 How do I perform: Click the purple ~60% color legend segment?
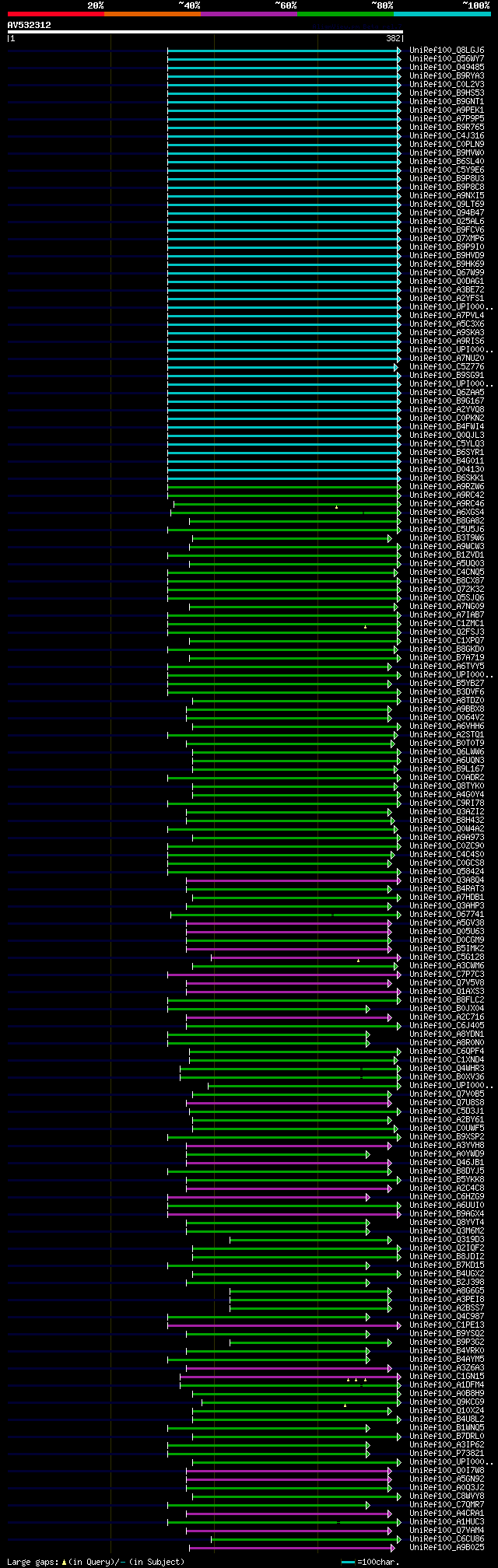(249, 14)
